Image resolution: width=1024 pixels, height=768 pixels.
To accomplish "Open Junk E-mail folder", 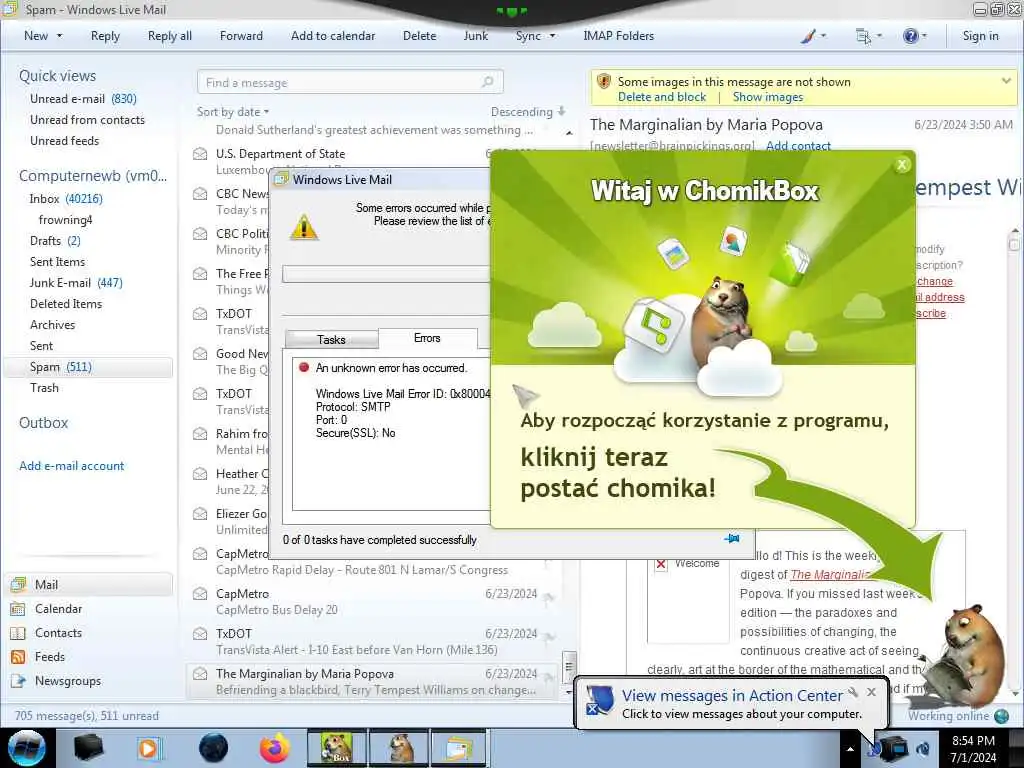I will click(x=76, y=282).
